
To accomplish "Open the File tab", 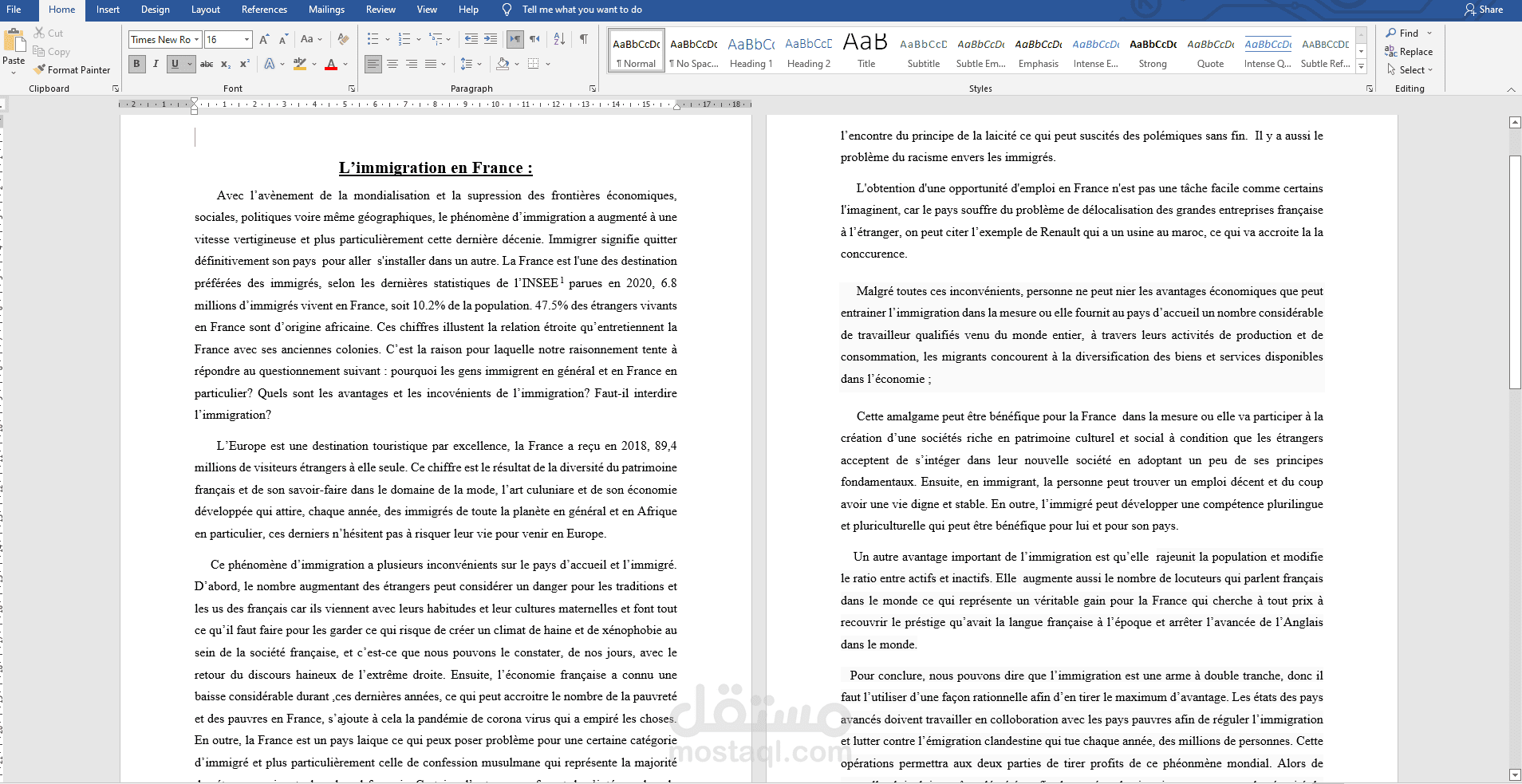I will pyautogui.click(x=14, y=10).
